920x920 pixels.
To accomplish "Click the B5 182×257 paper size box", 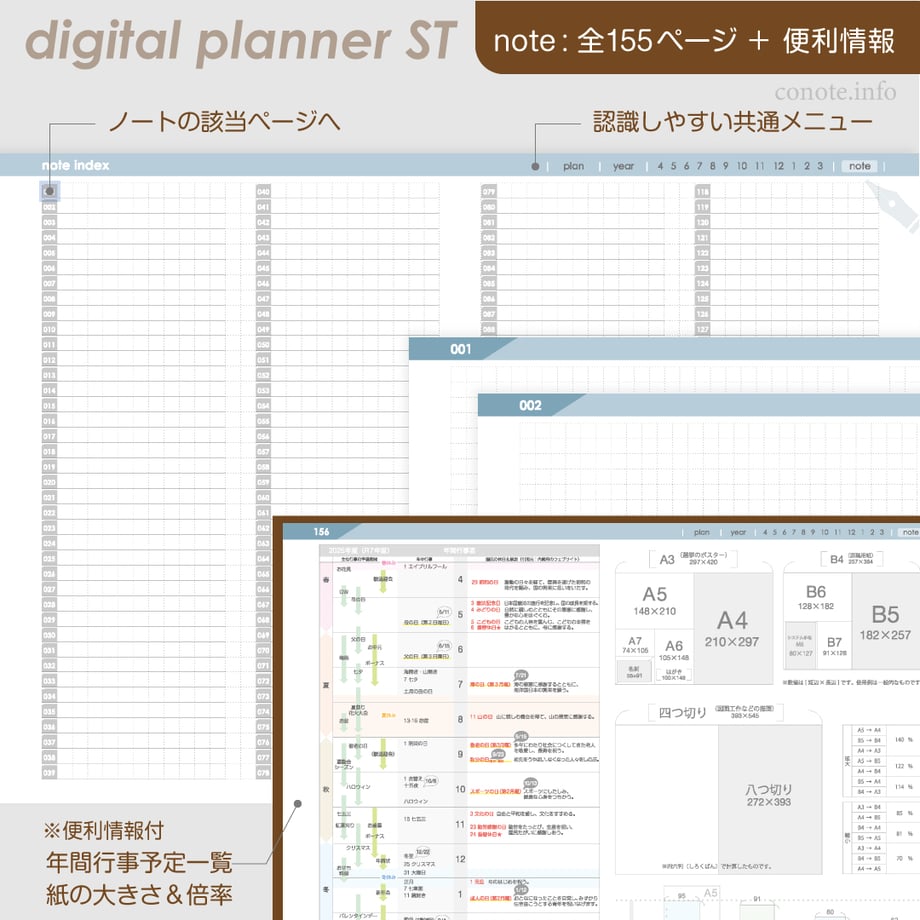I will 885,621.
